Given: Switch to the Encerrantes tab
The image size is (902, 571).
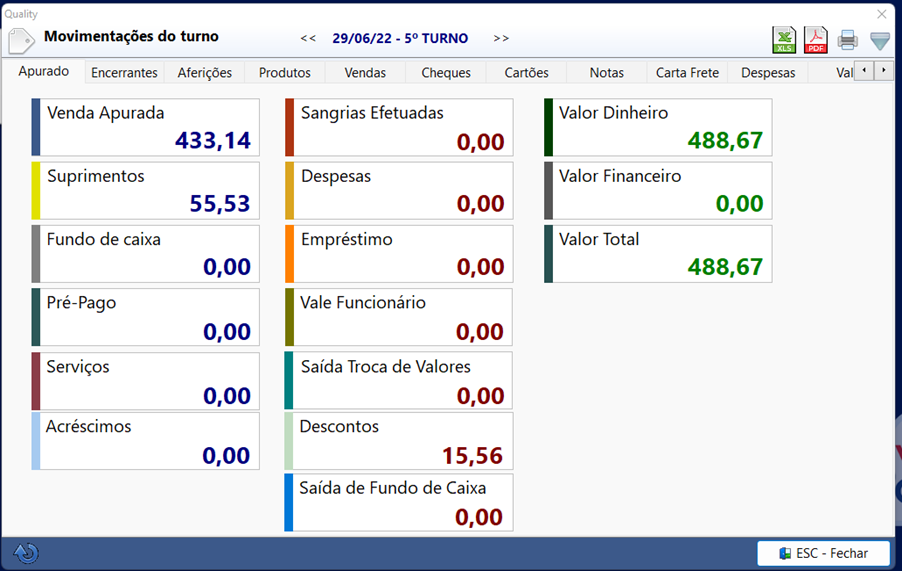Looking at the screenshot, I should [x=124, y=72].
